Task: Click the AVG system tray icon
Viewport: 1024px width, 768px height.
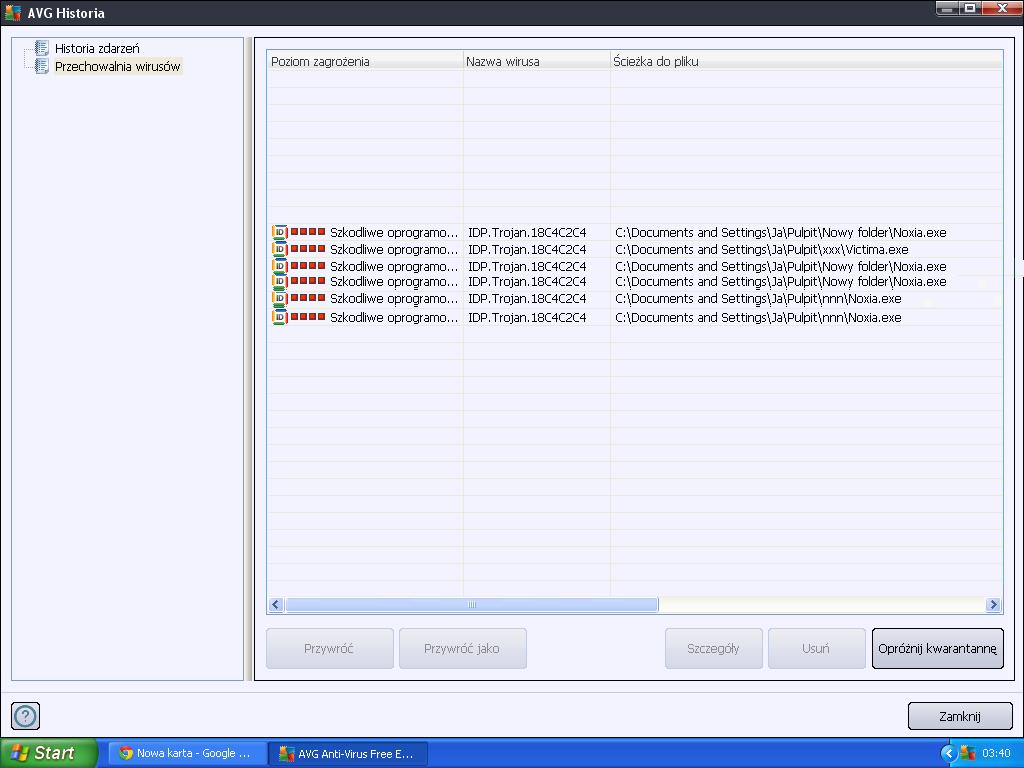Action: [x=968, y=753]
